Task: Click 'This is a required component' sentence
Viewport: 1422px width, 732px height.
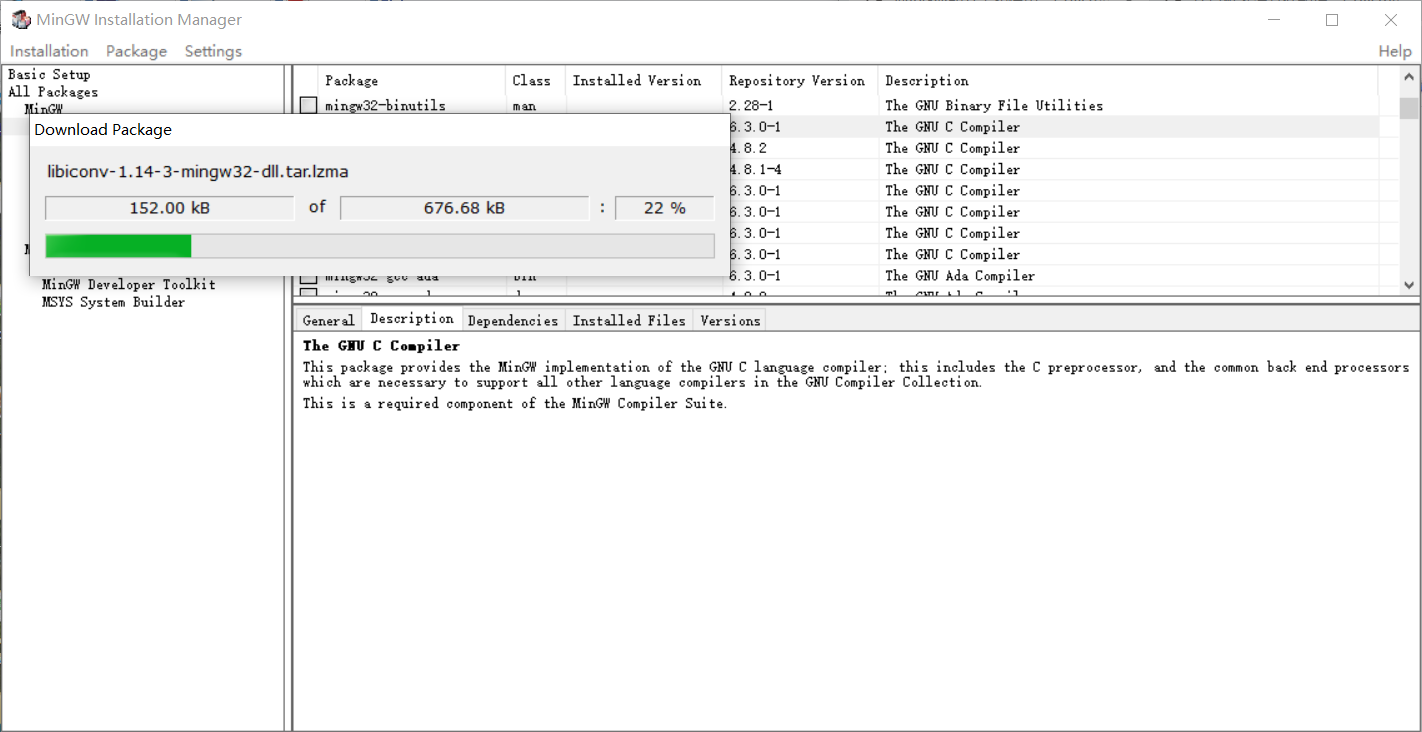Action: pos(515,404)
